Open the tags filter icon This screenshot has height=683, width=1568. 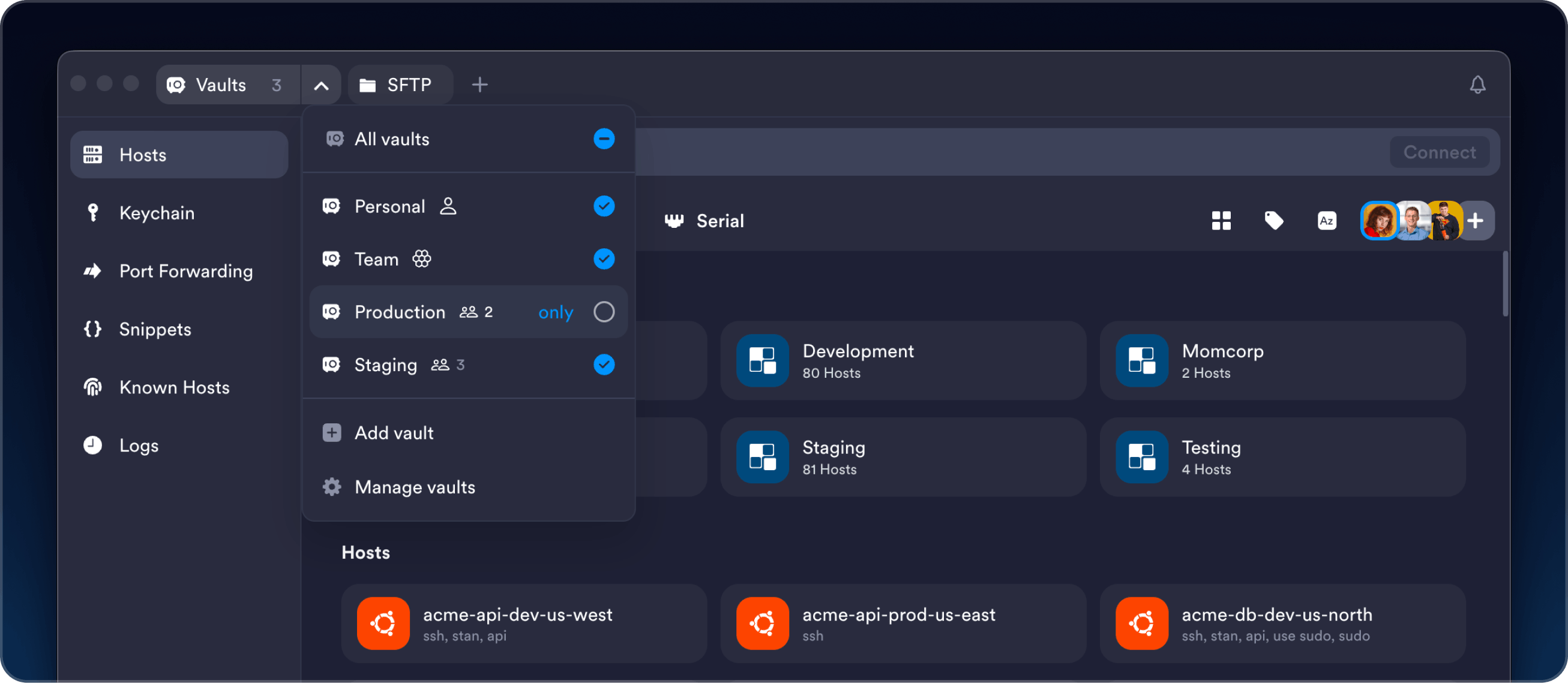point(1273,220)
